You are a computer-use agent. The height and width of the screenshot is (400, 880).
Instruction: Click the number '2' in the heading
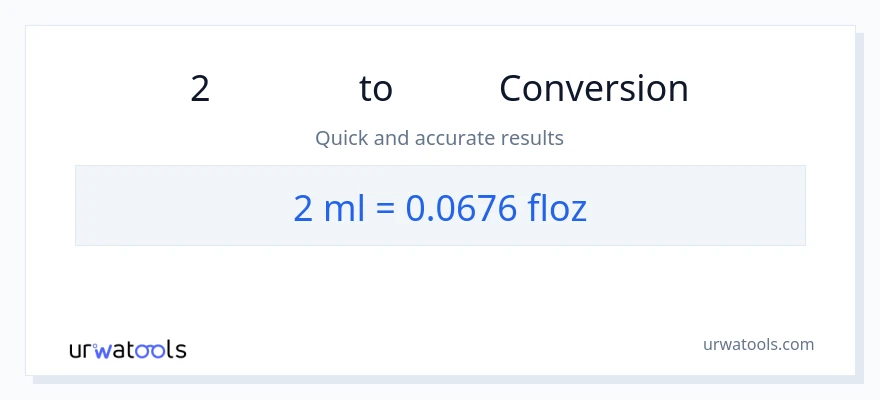click(x=200, y=89)
